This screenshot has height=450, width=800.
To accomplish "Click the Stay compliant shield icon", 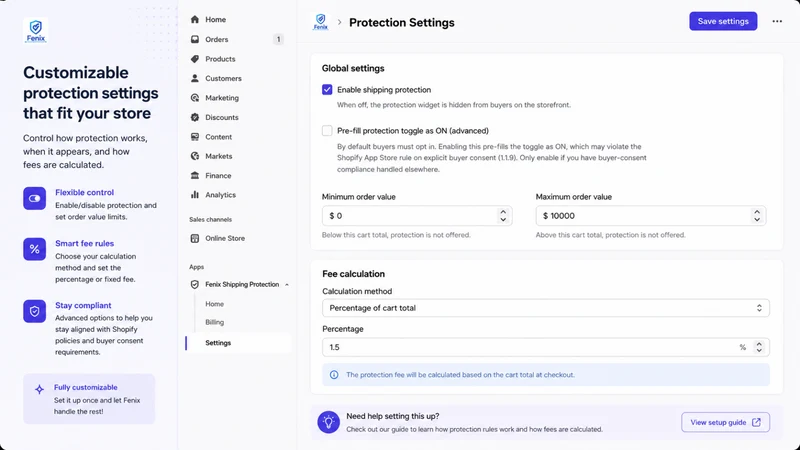I will [34, 311].
